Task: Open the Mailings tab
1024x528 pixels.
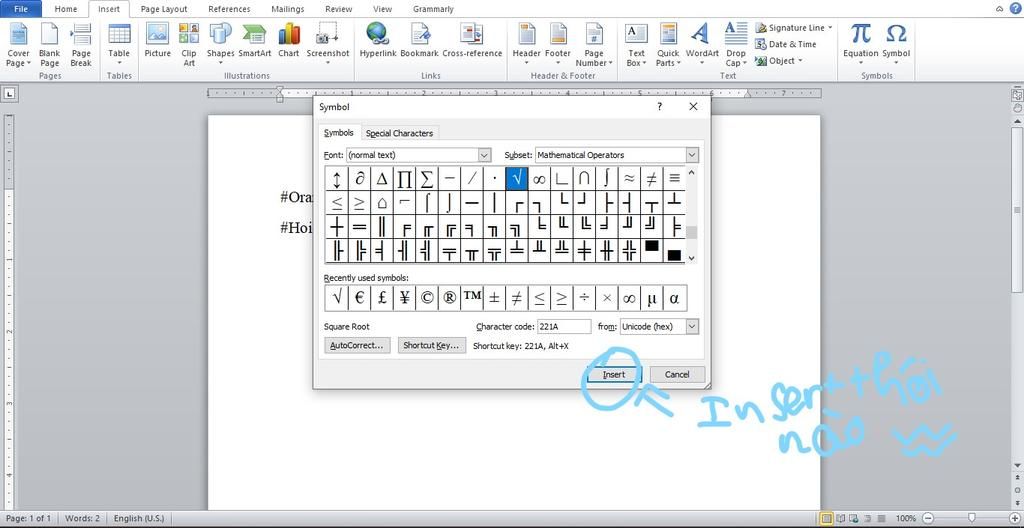Action: coord(287,9)
